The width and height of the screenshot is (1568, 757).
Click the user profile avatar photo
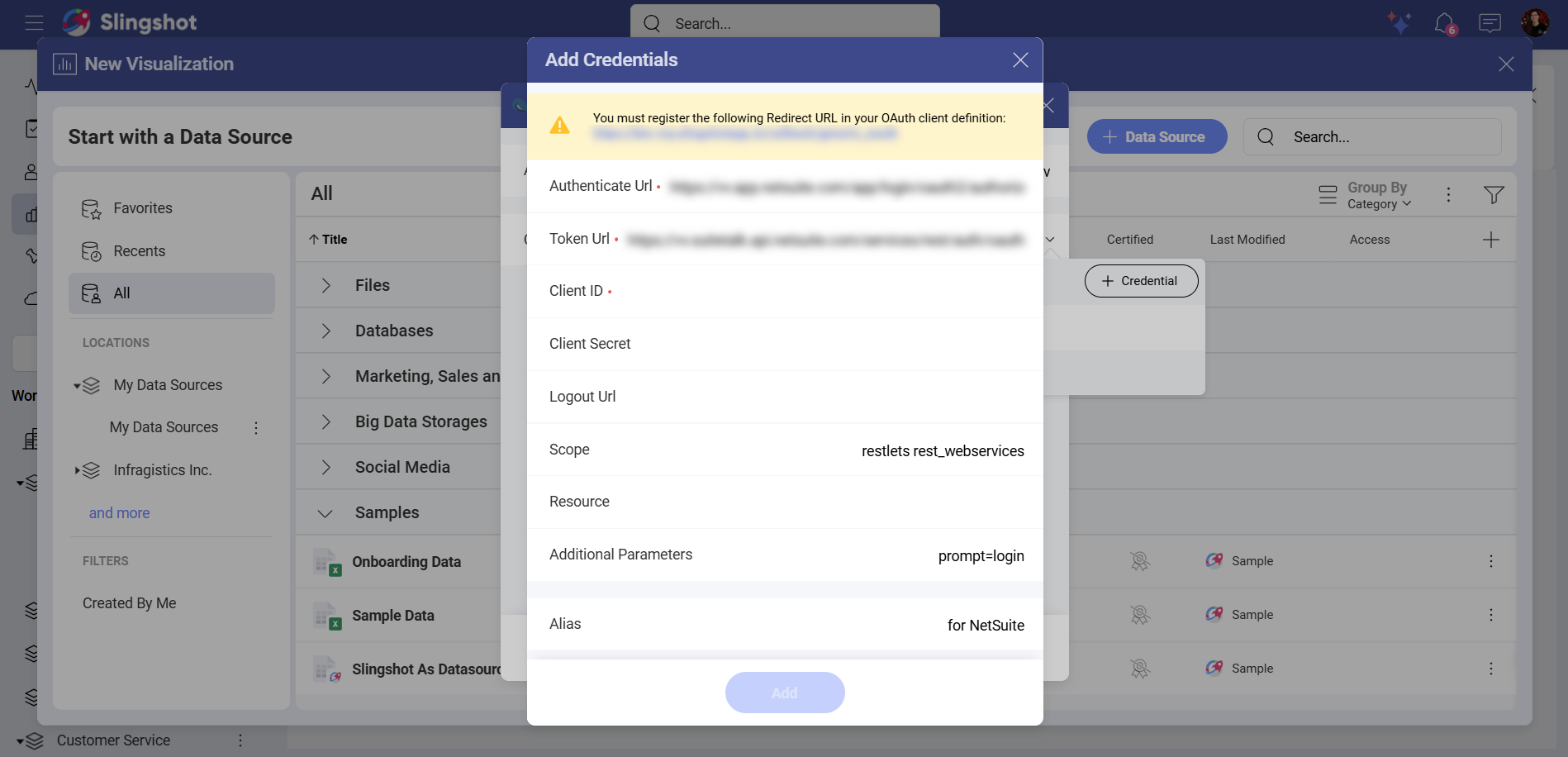[1534, 22]
